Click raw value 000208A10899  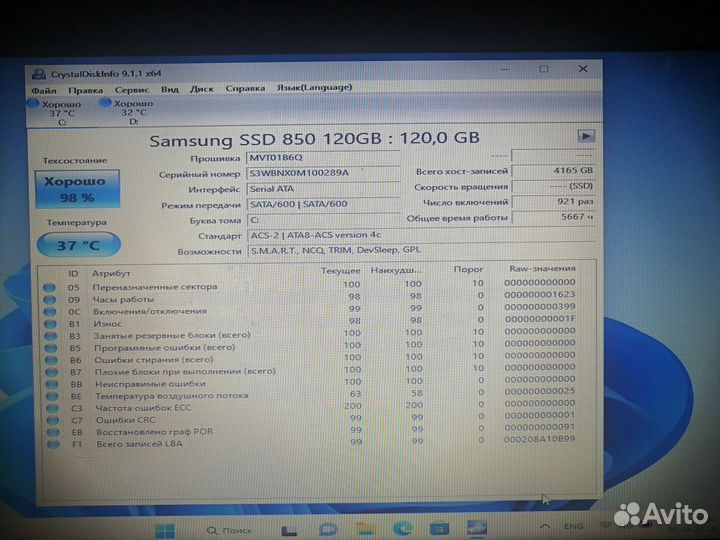tap(539, 439)
